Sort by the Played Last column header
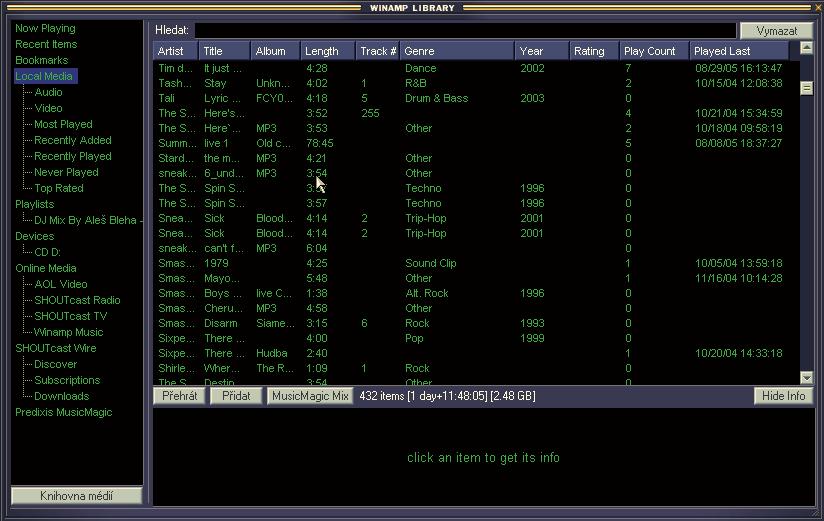Viewport: 824px width, 521px height. point(739,51)
